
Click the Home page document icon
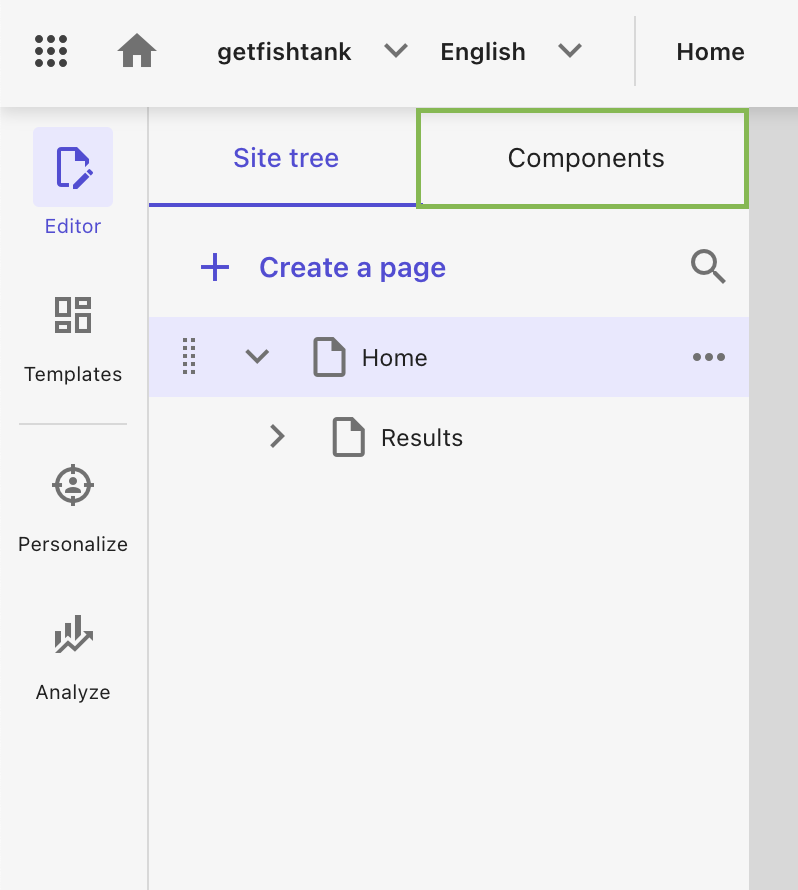(330, 356)
